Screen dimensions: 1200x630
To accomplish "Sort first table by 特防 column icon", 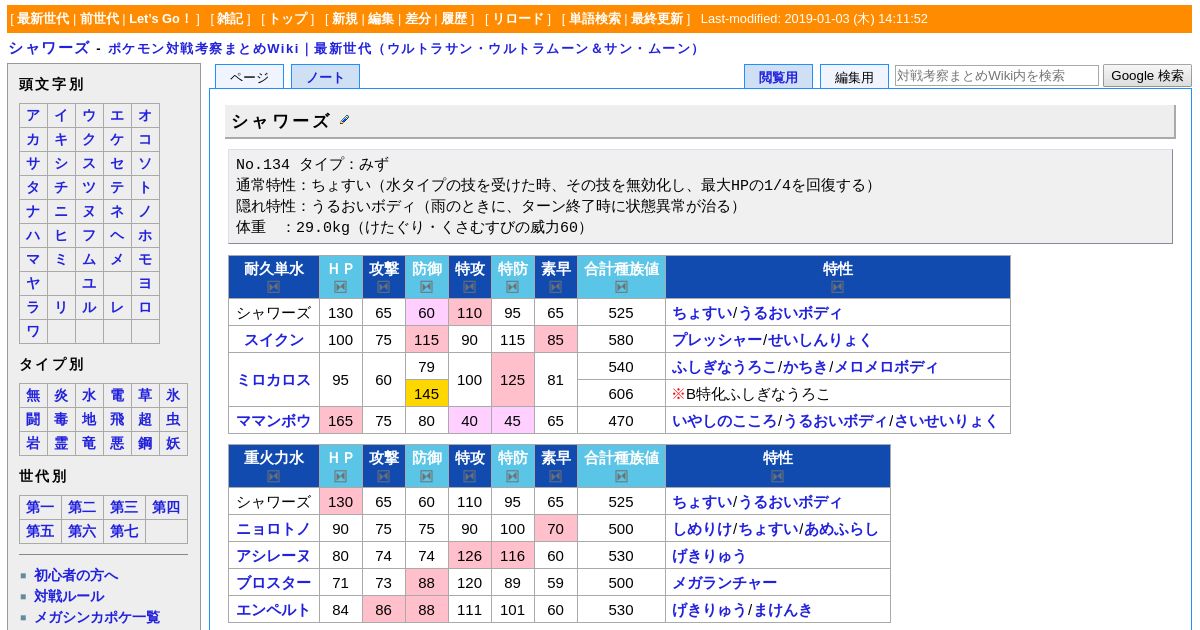I will pyautogui.click(x=513, y=287).
